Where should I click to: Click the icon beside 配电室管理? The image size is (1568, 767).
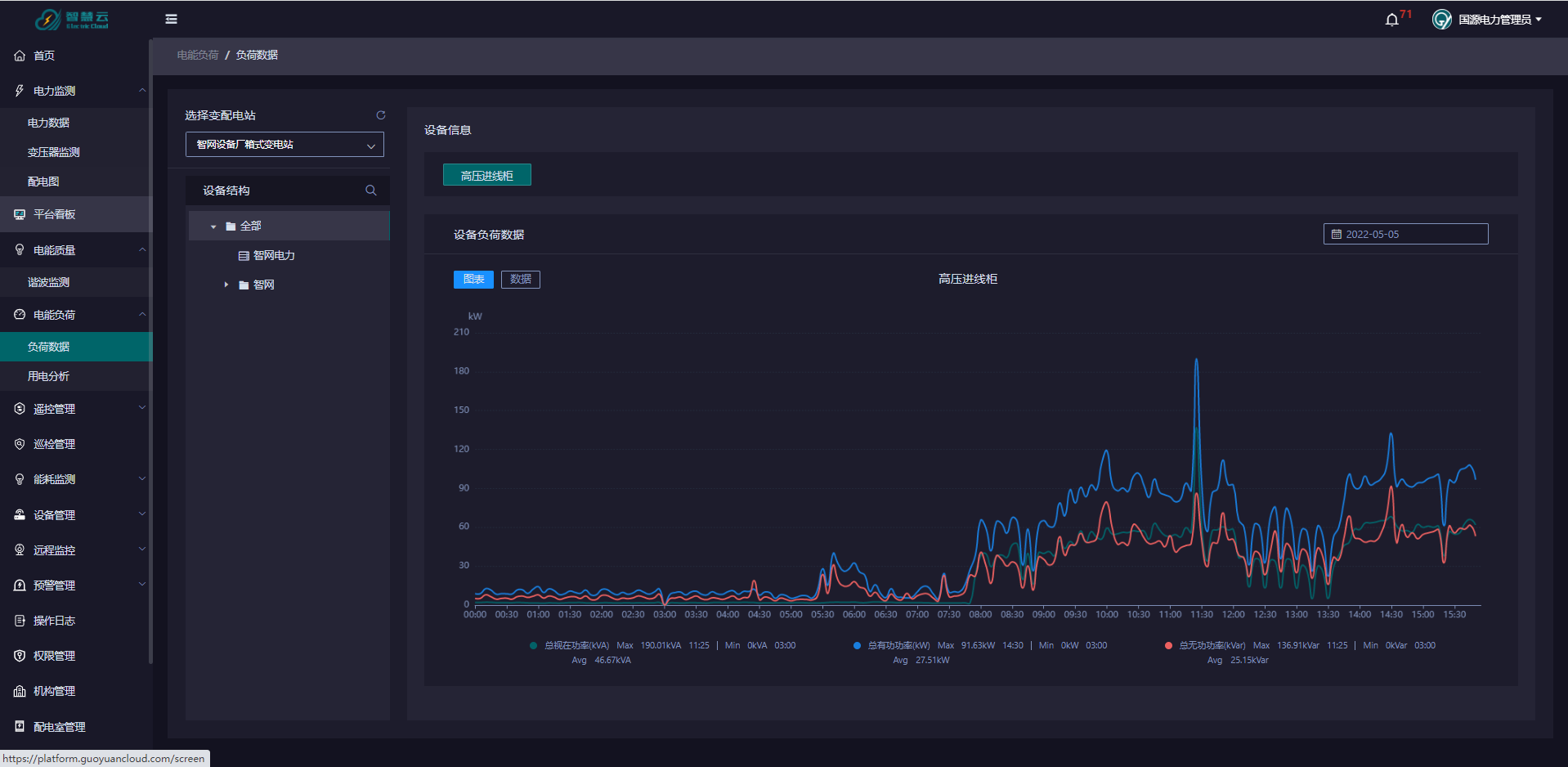click(20, 726)
